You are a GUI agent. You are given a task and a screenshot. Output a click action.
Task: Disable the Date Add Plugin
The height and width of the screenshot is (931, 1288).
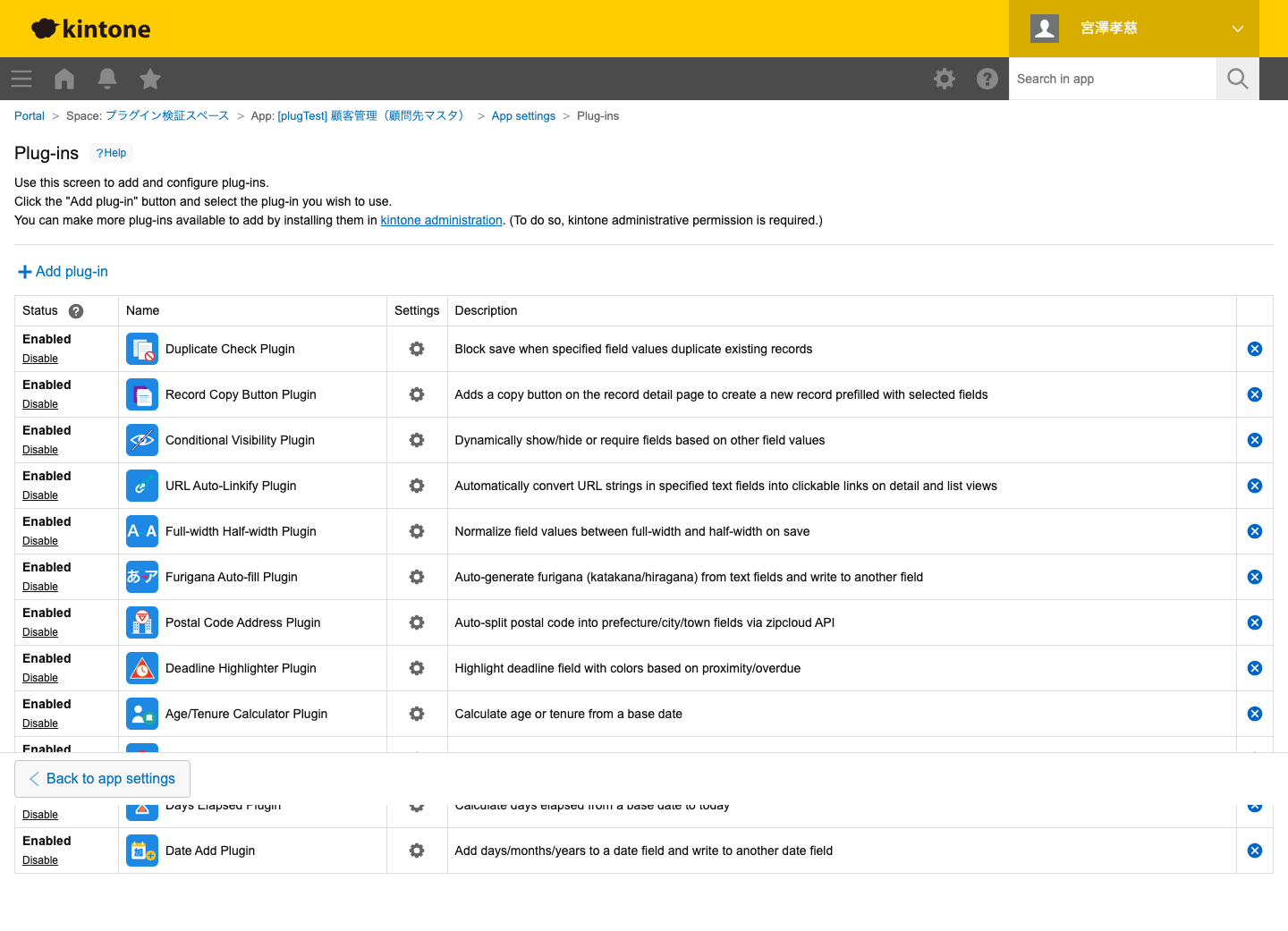40,860
